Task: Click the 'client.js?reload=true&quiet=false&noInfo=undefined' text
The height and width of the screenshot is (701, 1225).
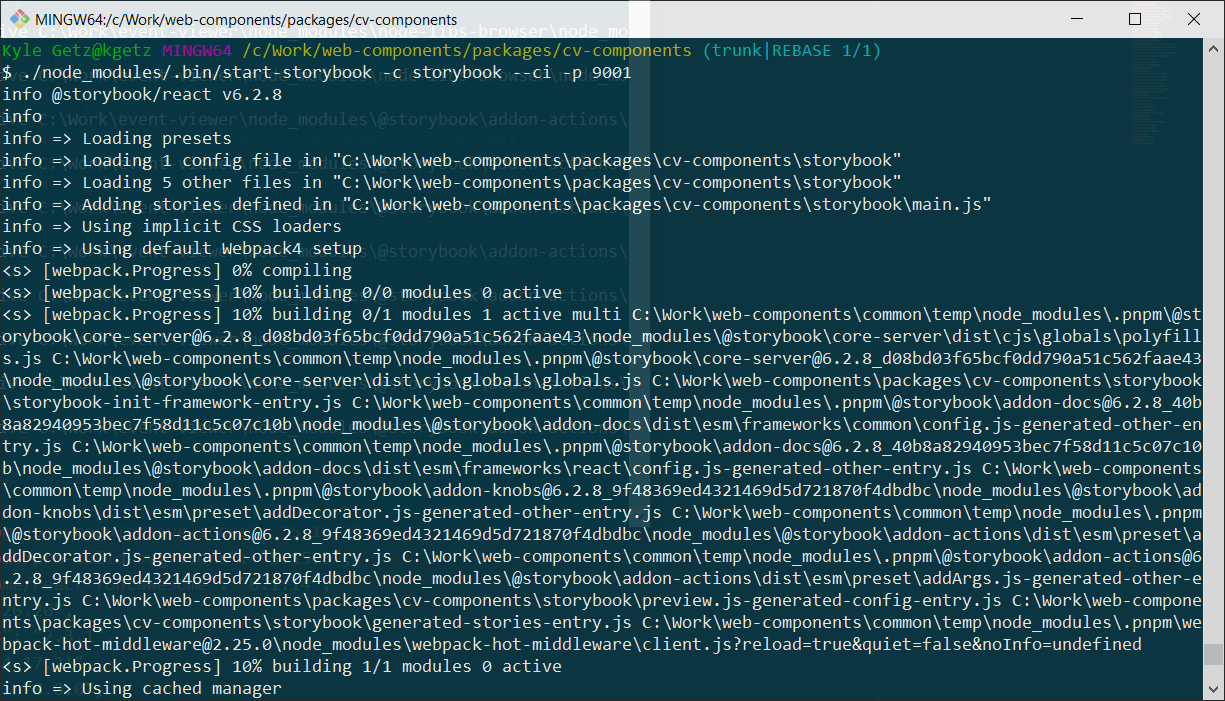Action: pyautogui.click(x=892, y=644)
